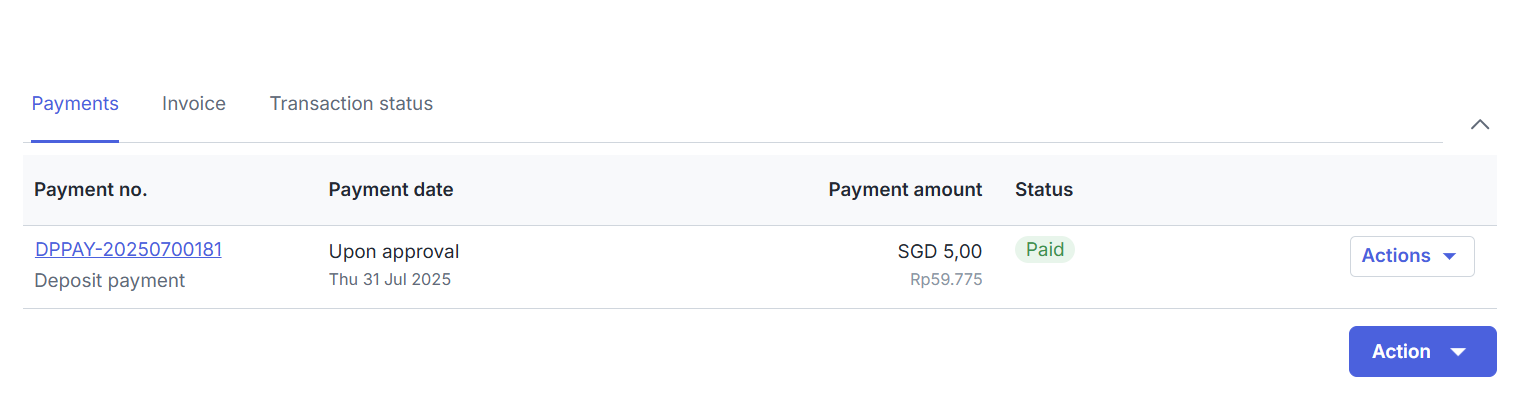The height and width of the screenshot is (409, 1525).
Task: Open the row Actions dropdown
Action: point(1397,256)
